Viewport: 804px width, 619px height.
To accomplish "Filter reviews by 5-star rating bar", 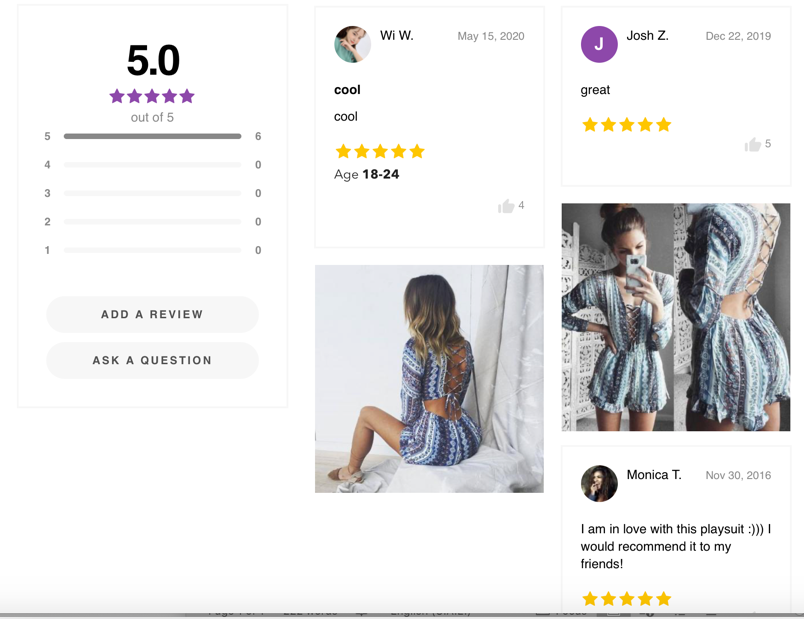I will pyautogui.click(x=152, y=136).
